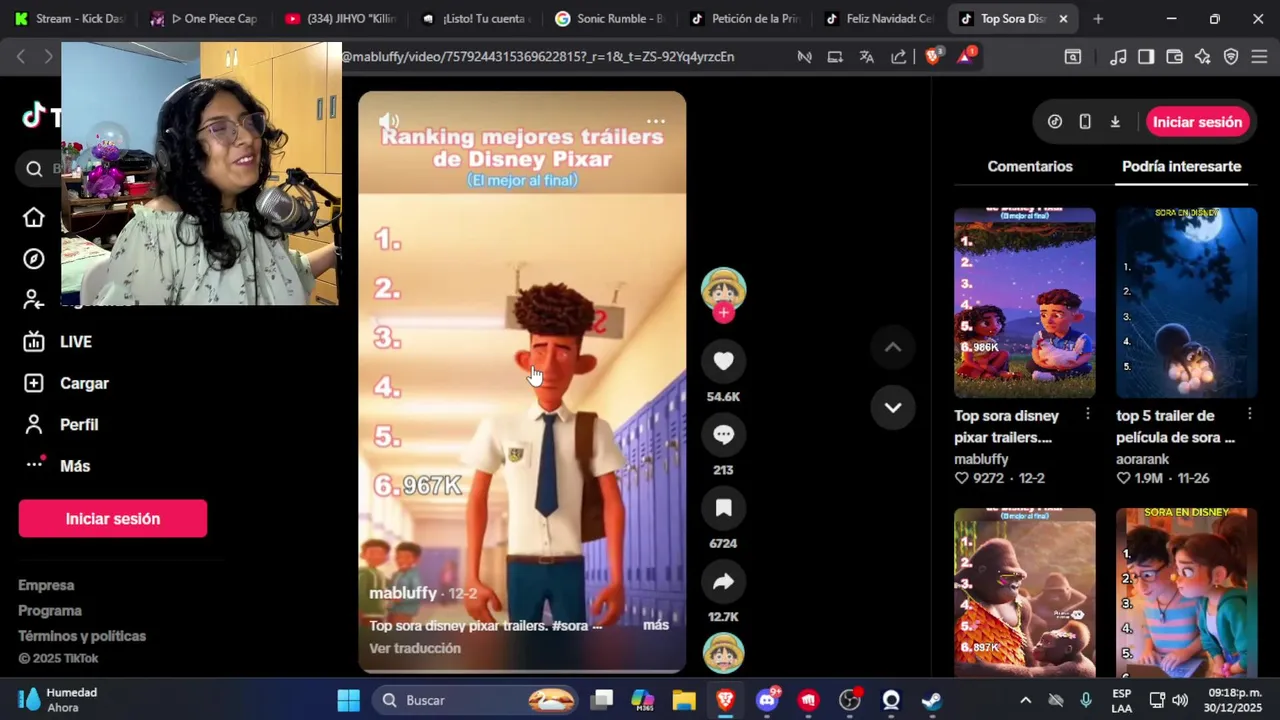Save video with the bookmark icon
Screen dimensions: 1280x720
coord(723,508)
